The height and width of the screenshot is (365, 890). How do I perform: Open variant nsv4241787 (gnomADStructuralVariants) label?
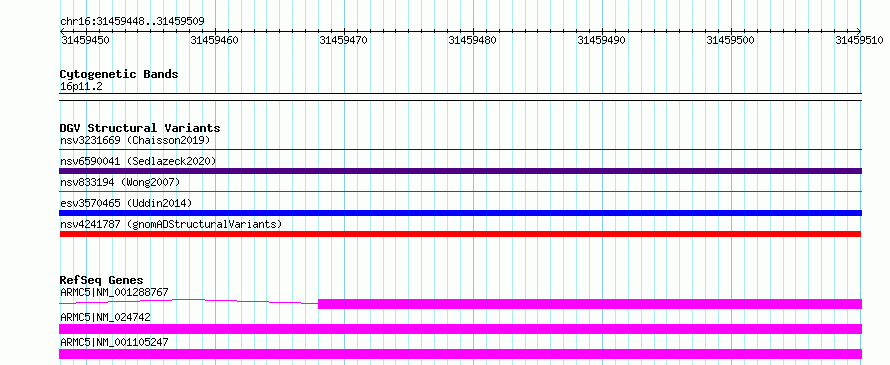tap(171, 224)
